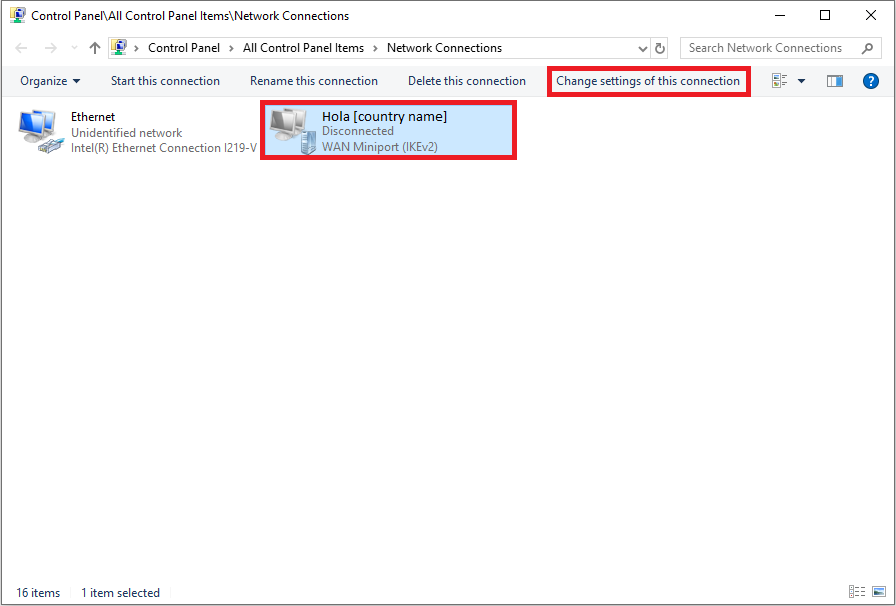Switch to large icons view in status bar
This screenshot has height=606, width=896.
pyautogui.click(x=877, y=592)
